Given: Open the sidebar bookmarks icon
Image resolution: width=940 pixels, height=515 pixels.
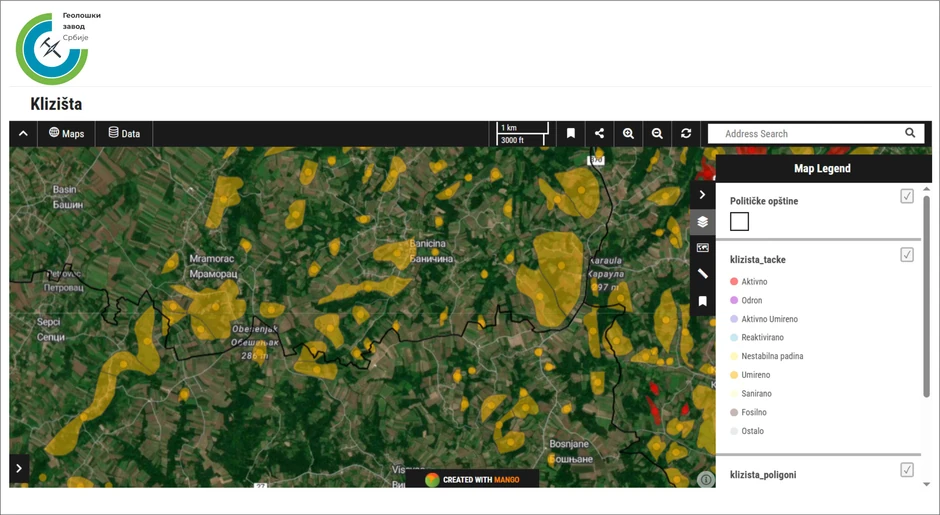Looking at the screenshot, I should click(x=703, y=301).
